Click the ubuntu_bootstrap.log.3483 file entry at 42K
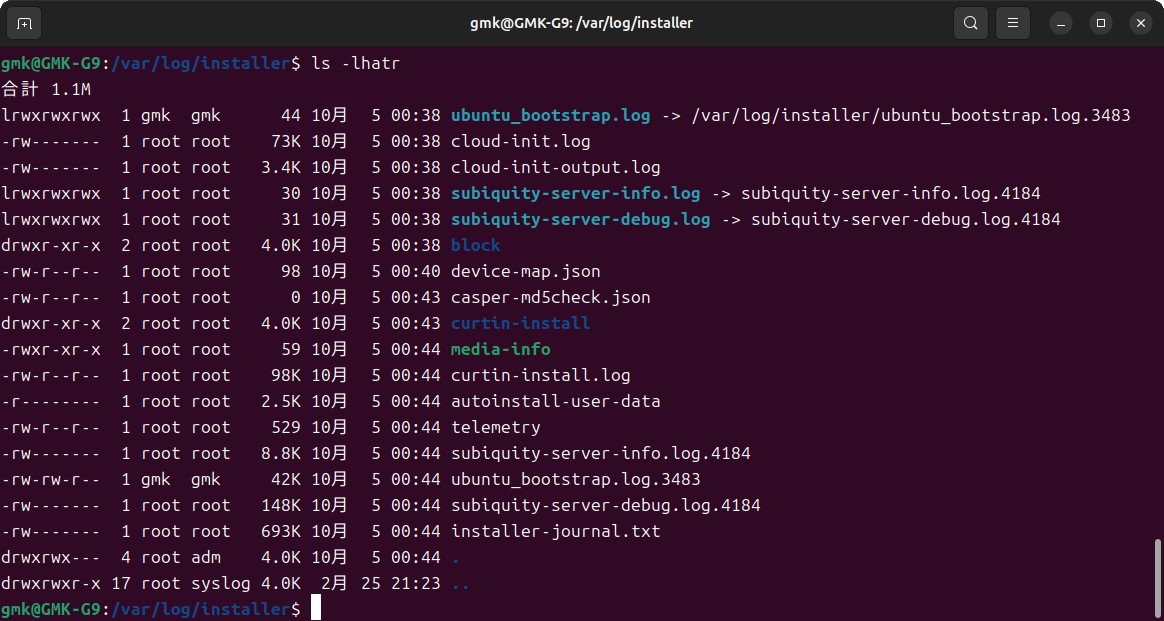 pyautogui.click(x=575, y=479)
